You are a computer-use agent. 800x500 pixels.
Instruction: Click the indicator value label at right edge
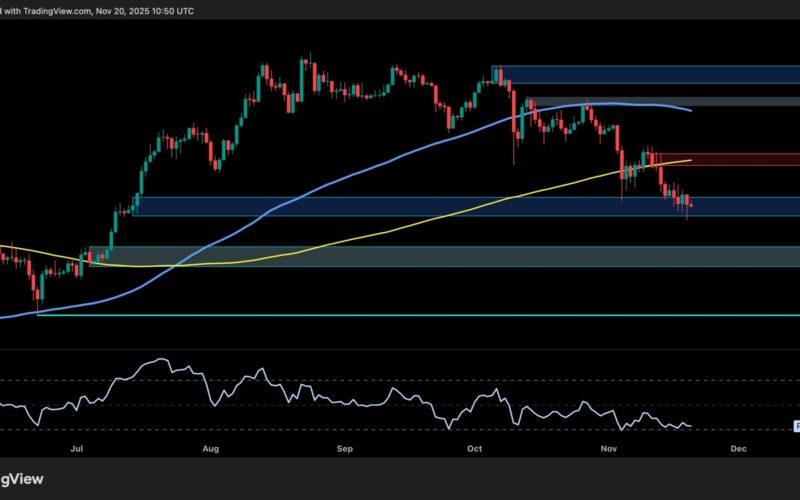click(x=796, y=426)
